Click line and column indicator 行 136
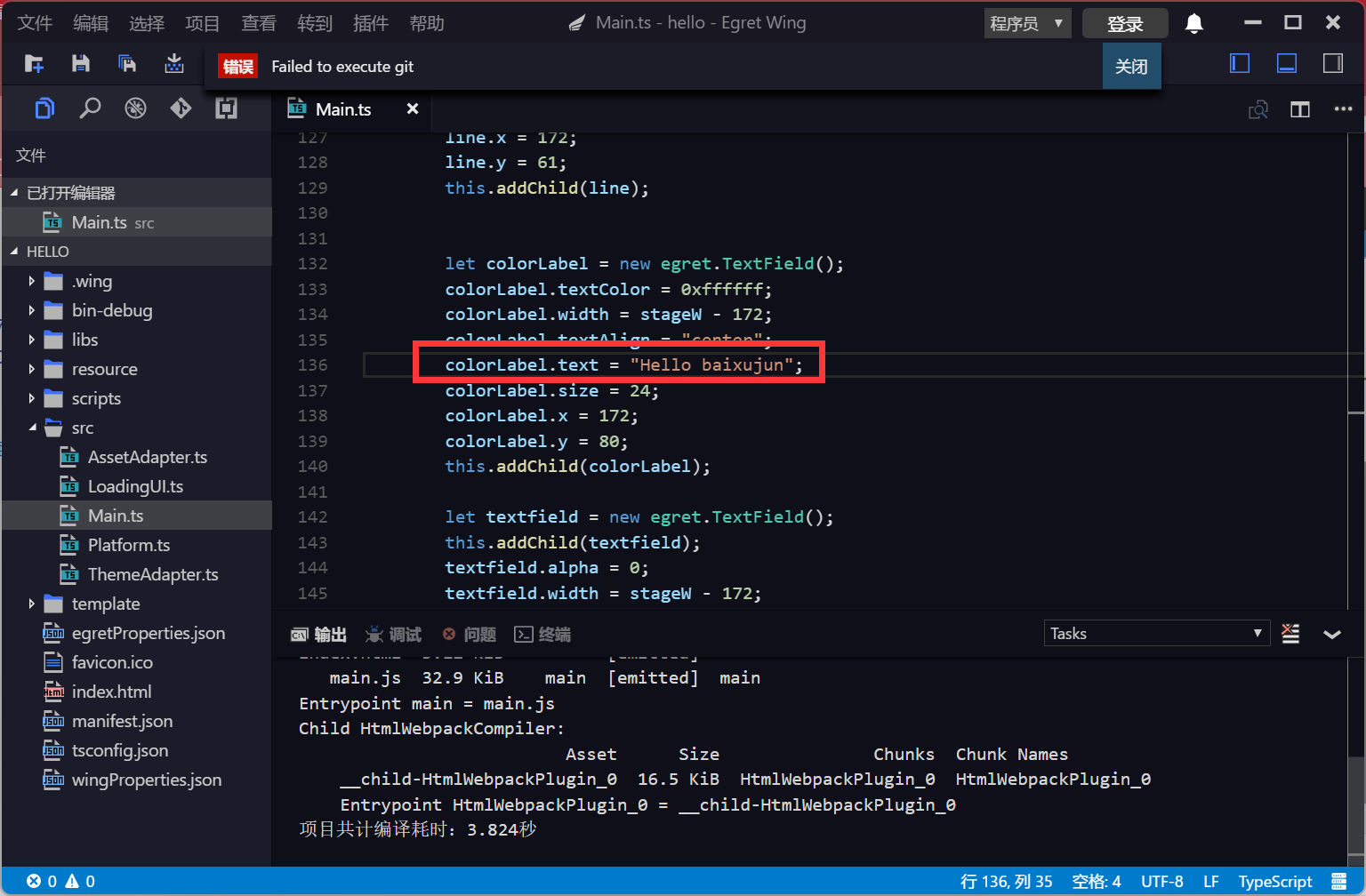1366x896 pixels. click(1006, 882)
